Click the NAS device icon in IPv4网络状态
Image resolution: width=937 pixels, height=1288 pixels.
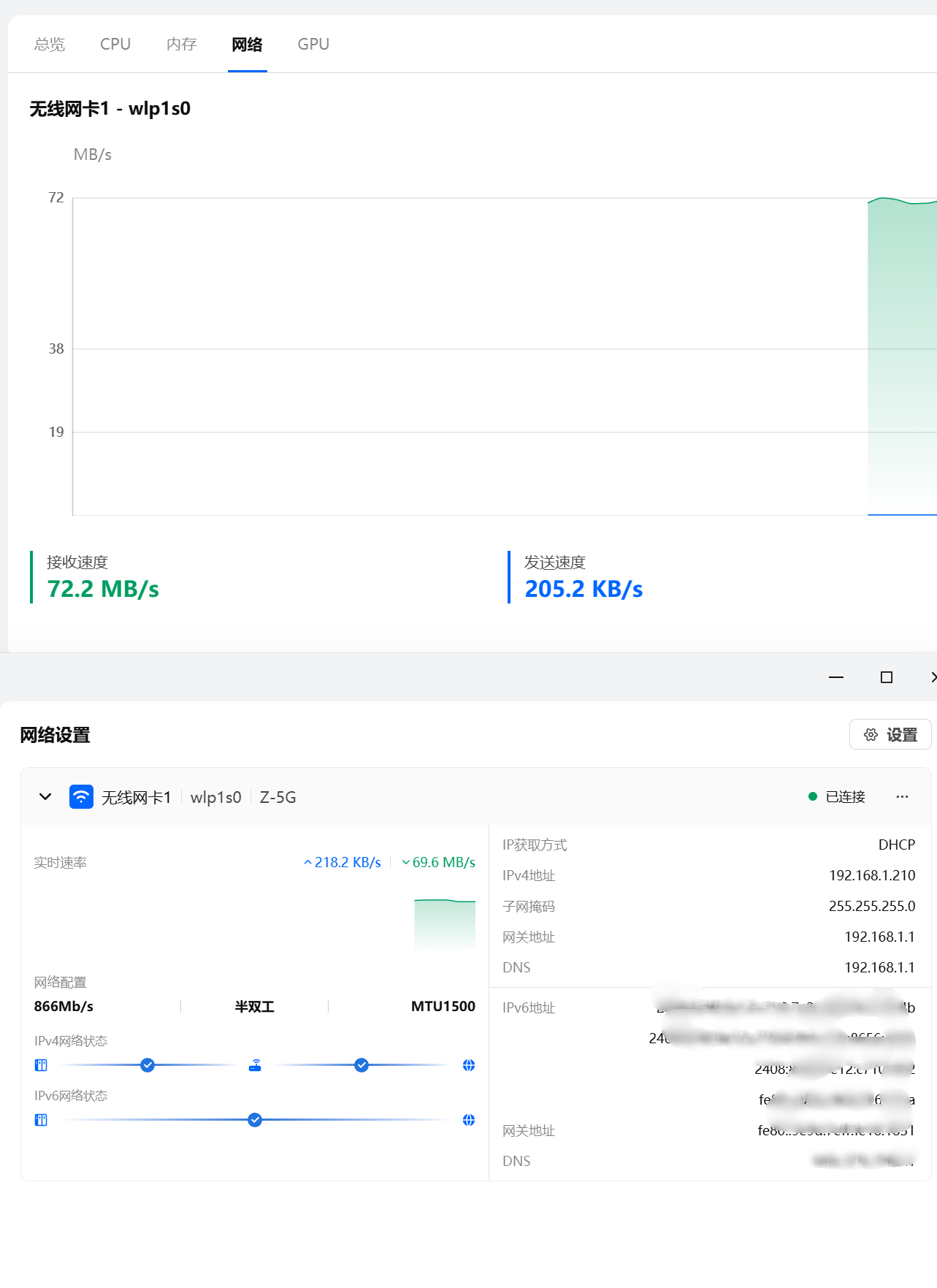[41, 1065]
